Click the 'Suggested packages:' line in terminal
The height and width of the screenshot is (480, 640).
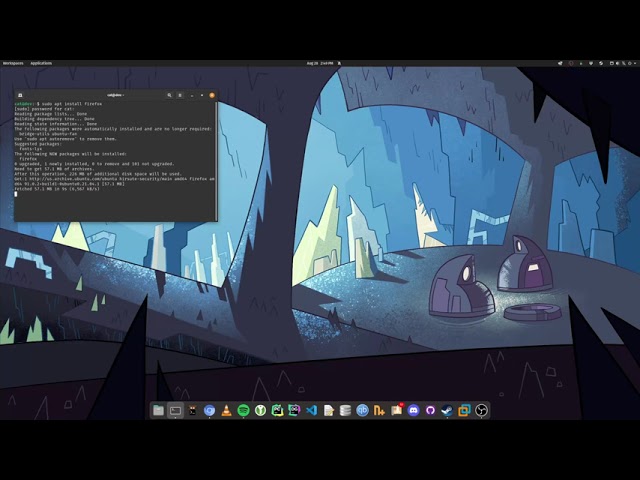(38, 144)
